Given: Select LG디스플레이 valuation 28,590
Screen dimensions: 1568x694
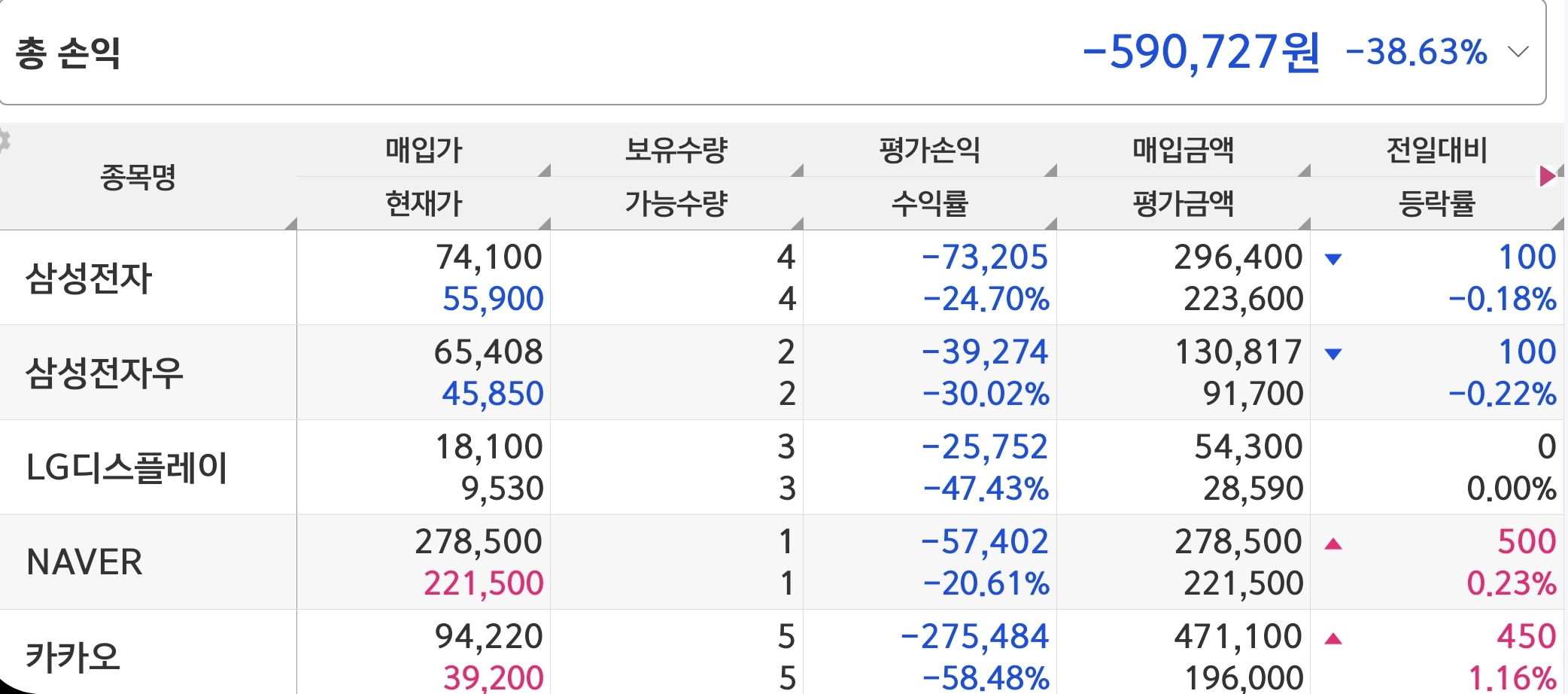Looking at the screenshot, I should tap(1253, 489).
